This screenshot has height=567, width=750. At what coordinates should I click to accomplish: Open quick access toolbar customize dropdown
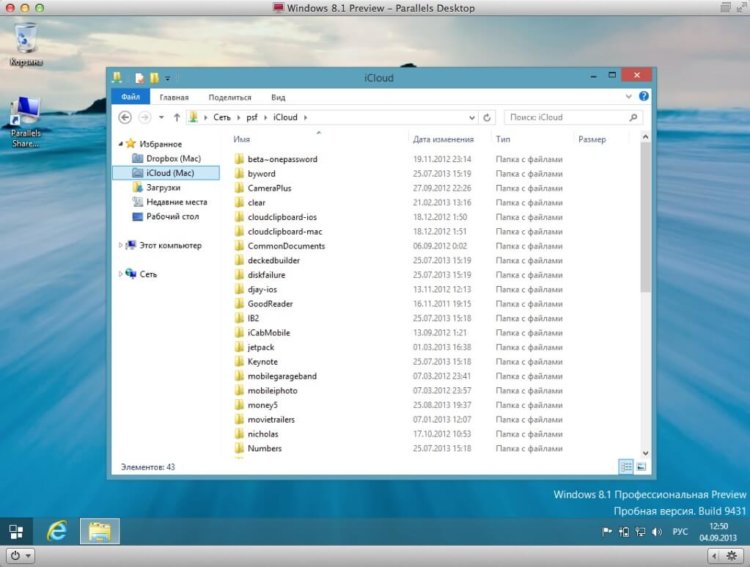click(x=168, y=78)
